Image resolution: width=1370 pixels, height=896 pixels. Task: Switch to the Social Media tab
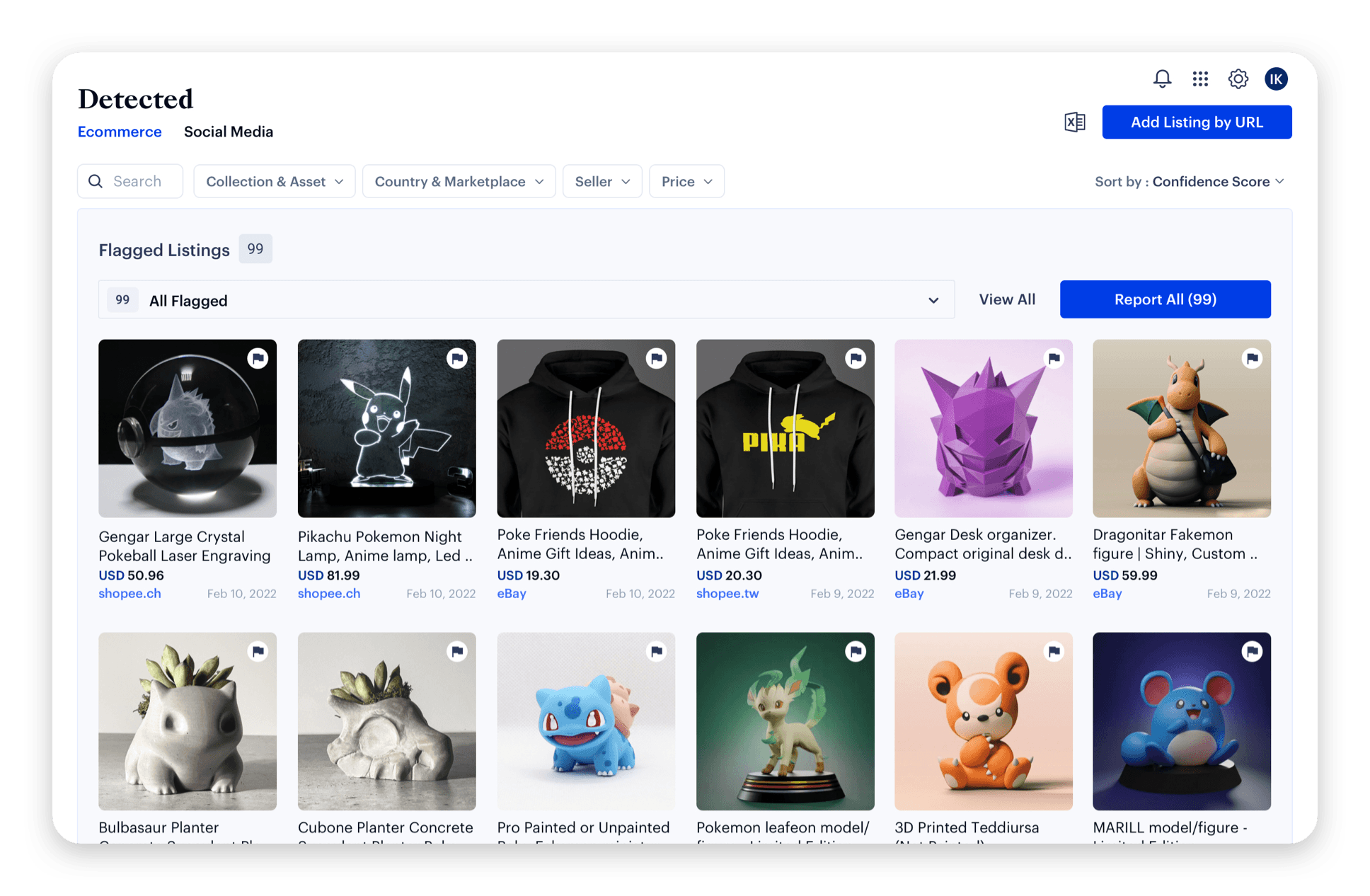228,132
